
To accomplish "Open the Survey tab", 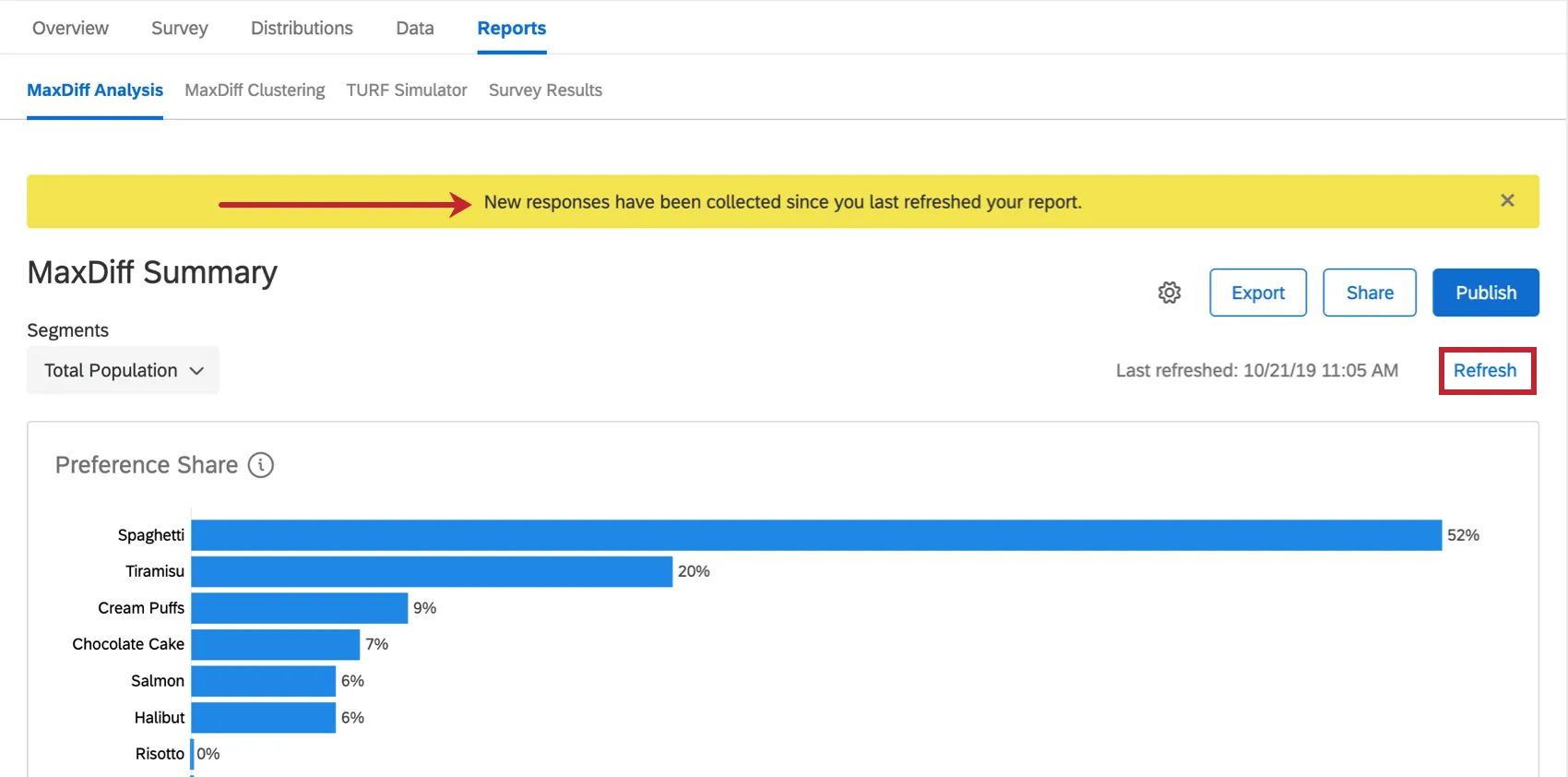I will click(180, 28).
